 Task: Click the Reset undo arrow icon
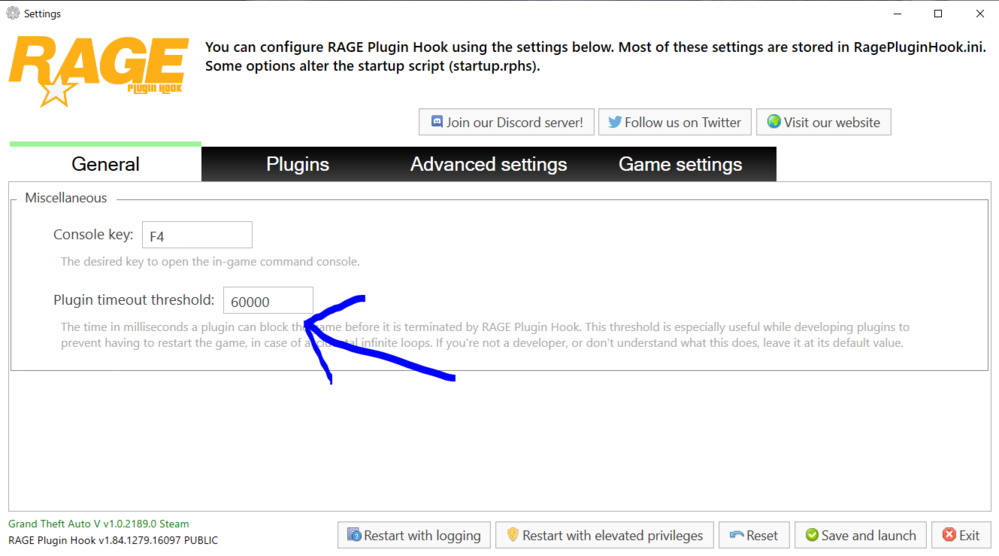(x=737, y=535)
